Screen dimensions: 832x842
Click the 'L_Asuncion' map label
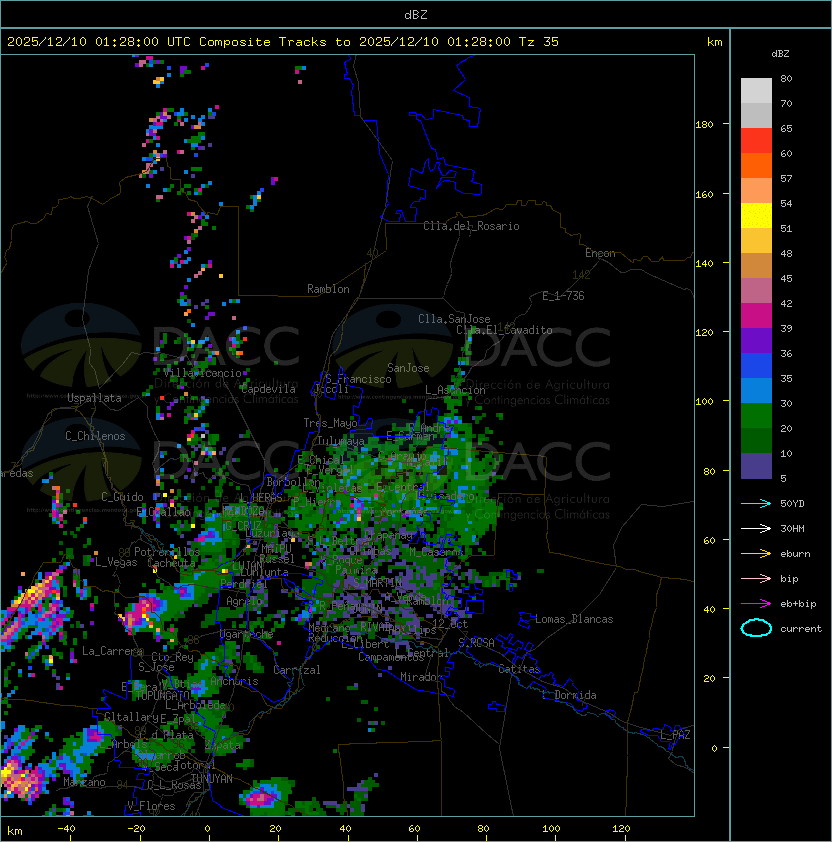(x=455, y=390)
